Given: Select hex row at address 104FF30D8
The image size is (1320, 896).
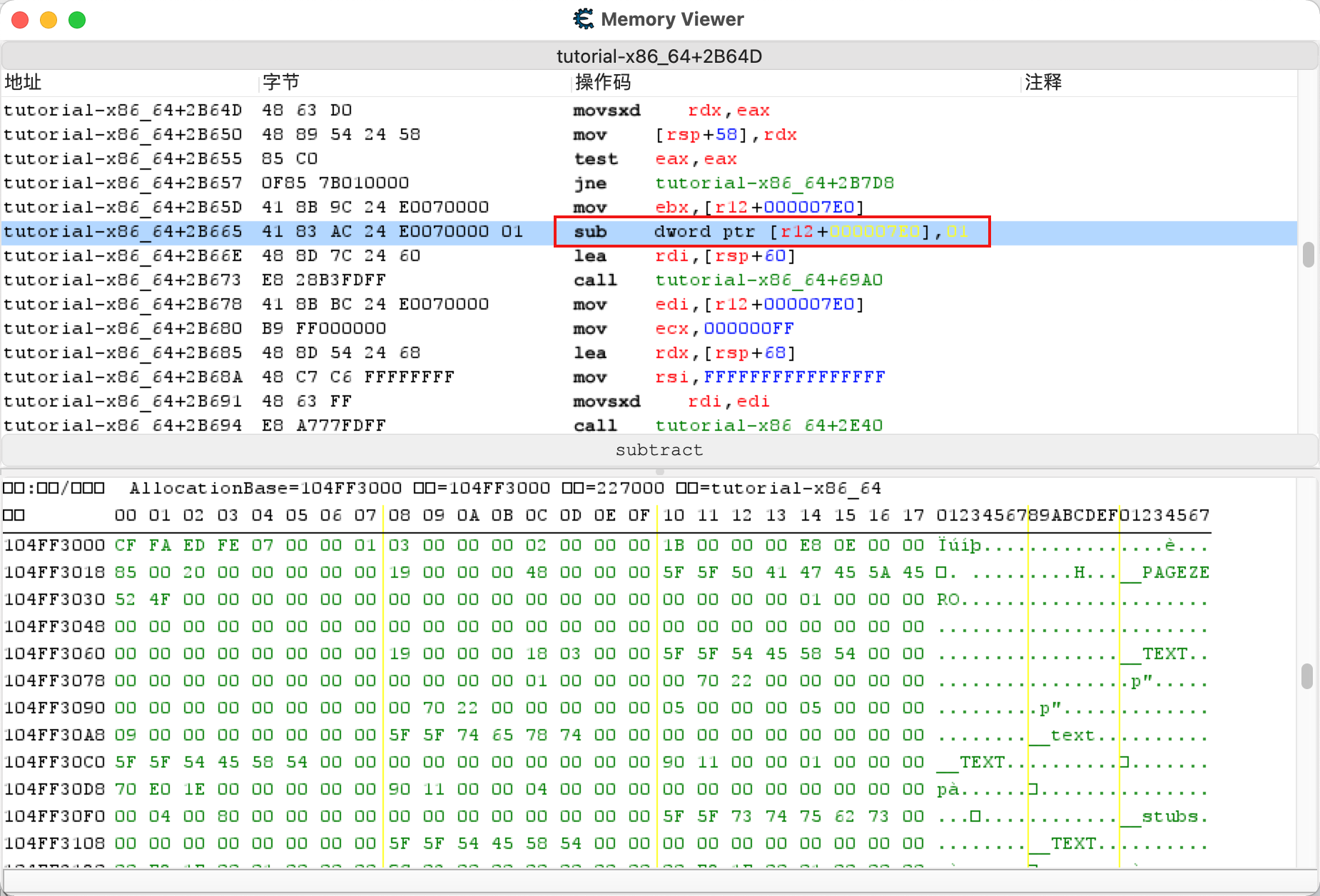Looking at the screenshot, I should [606, 790].
